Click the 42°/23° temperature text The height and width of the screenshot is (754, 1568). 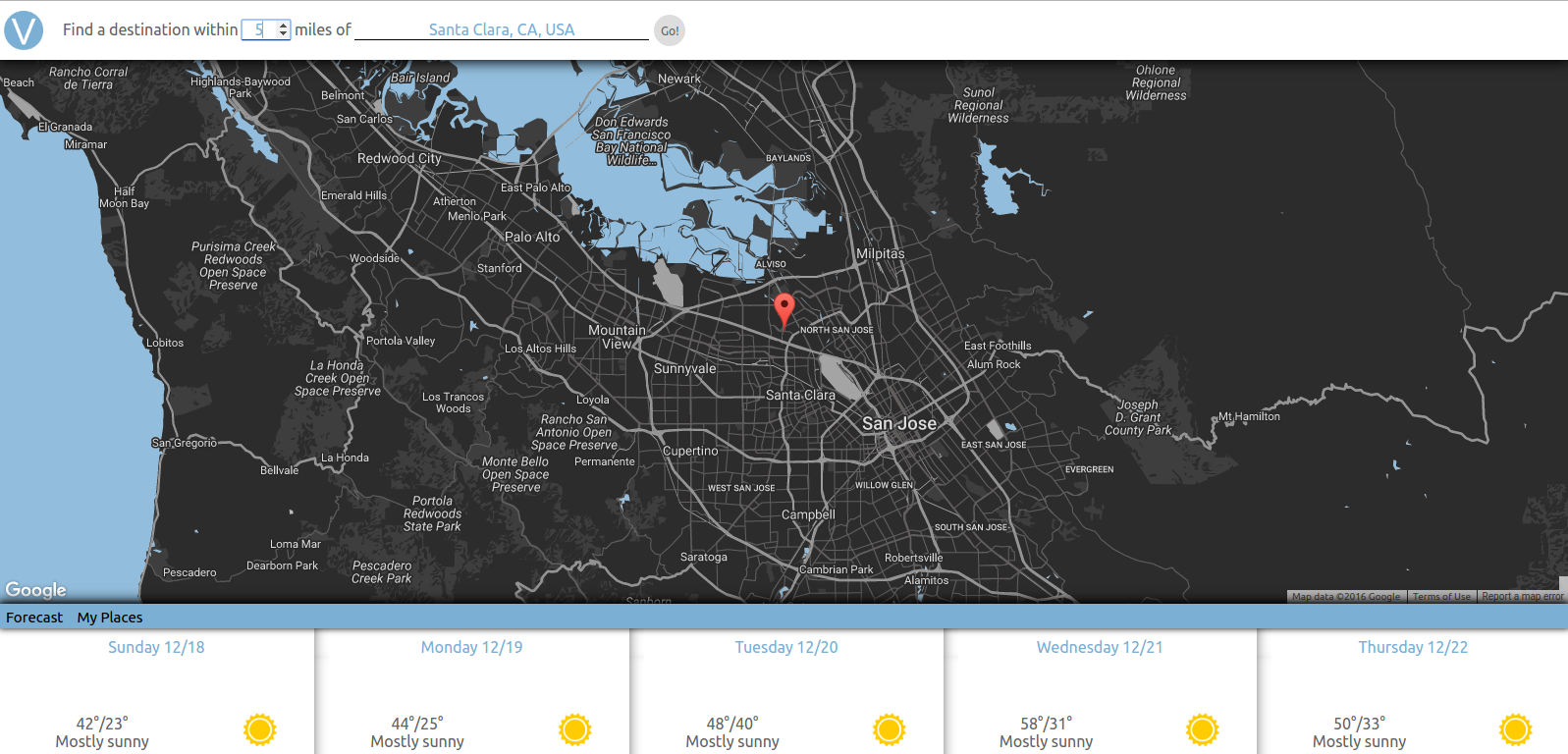click(x=102, y=724)
